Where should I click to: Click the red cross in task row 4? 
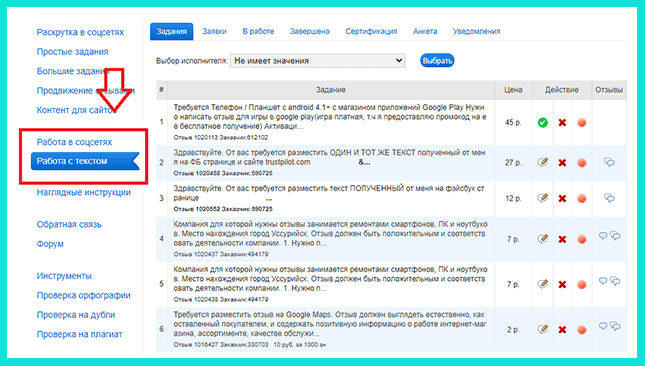coord(562,239)
